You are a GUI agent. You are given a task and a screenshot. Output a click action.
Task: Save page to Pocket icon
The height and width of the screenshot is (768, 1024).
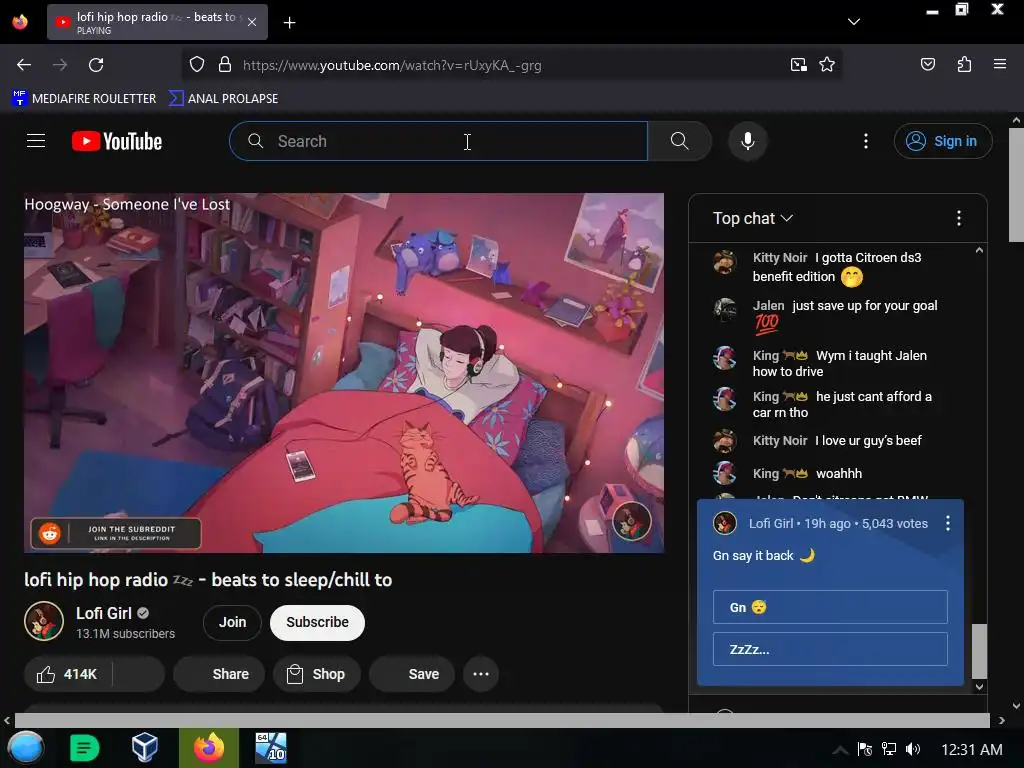(x=927, y=65)
